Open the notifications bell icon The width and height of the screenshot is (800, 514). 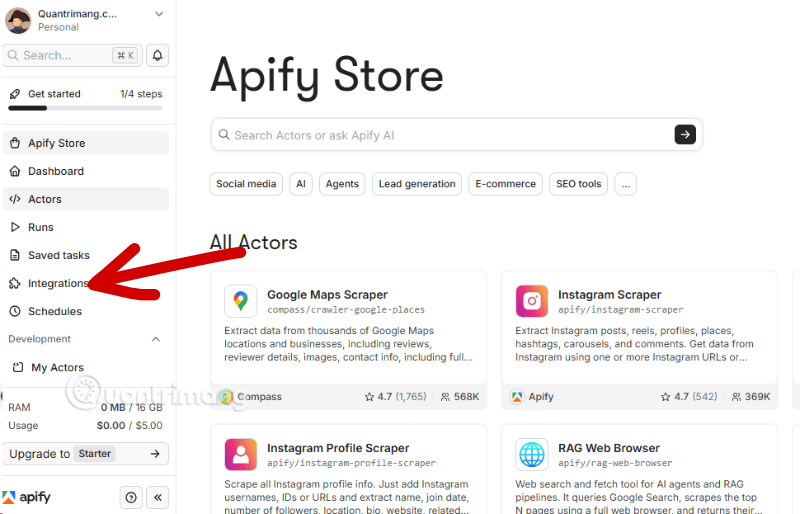coord(158,55)
